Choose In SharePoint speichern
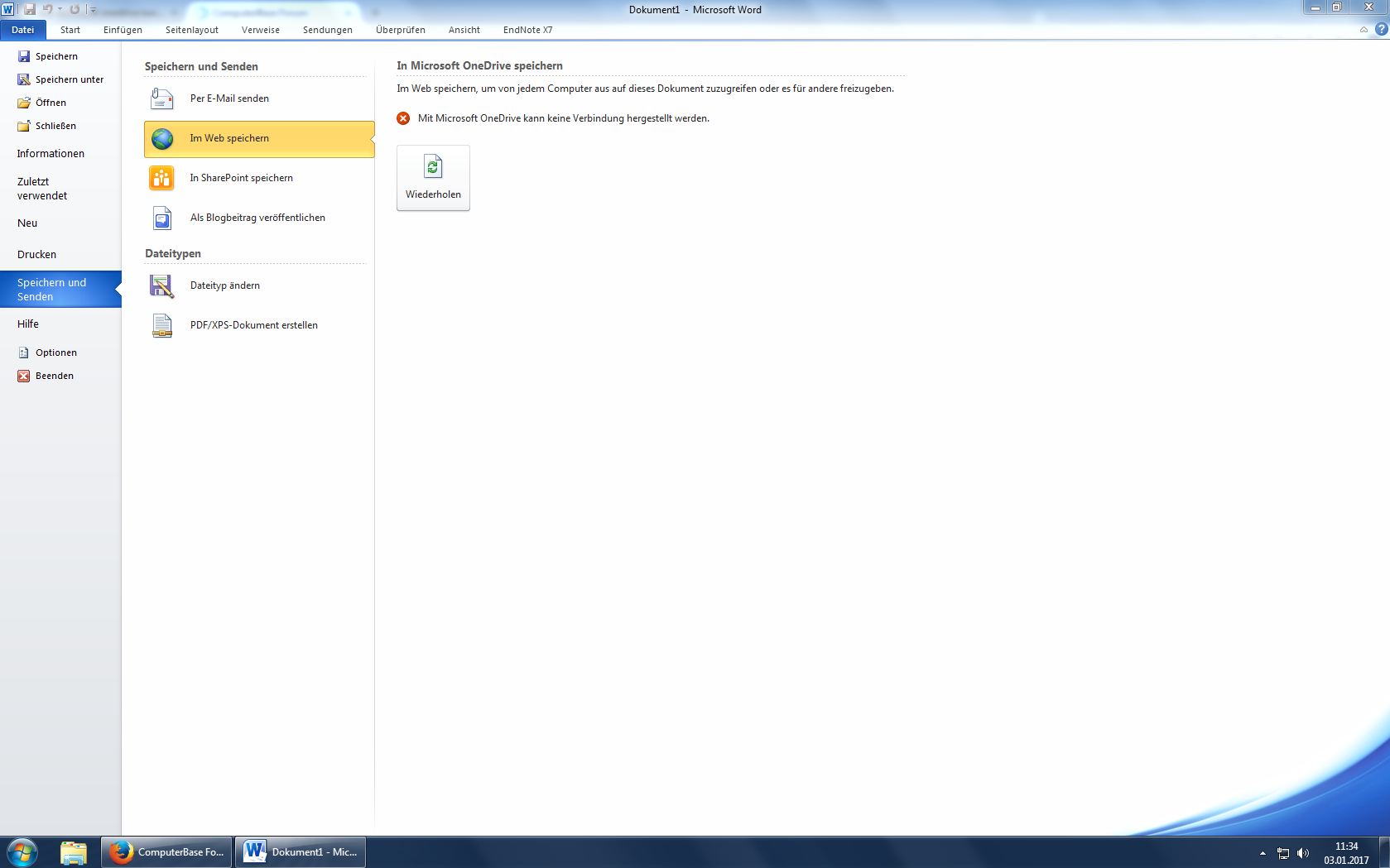Image resolution: width=1390 pixels, height=868 pixels. click(258, 178)
